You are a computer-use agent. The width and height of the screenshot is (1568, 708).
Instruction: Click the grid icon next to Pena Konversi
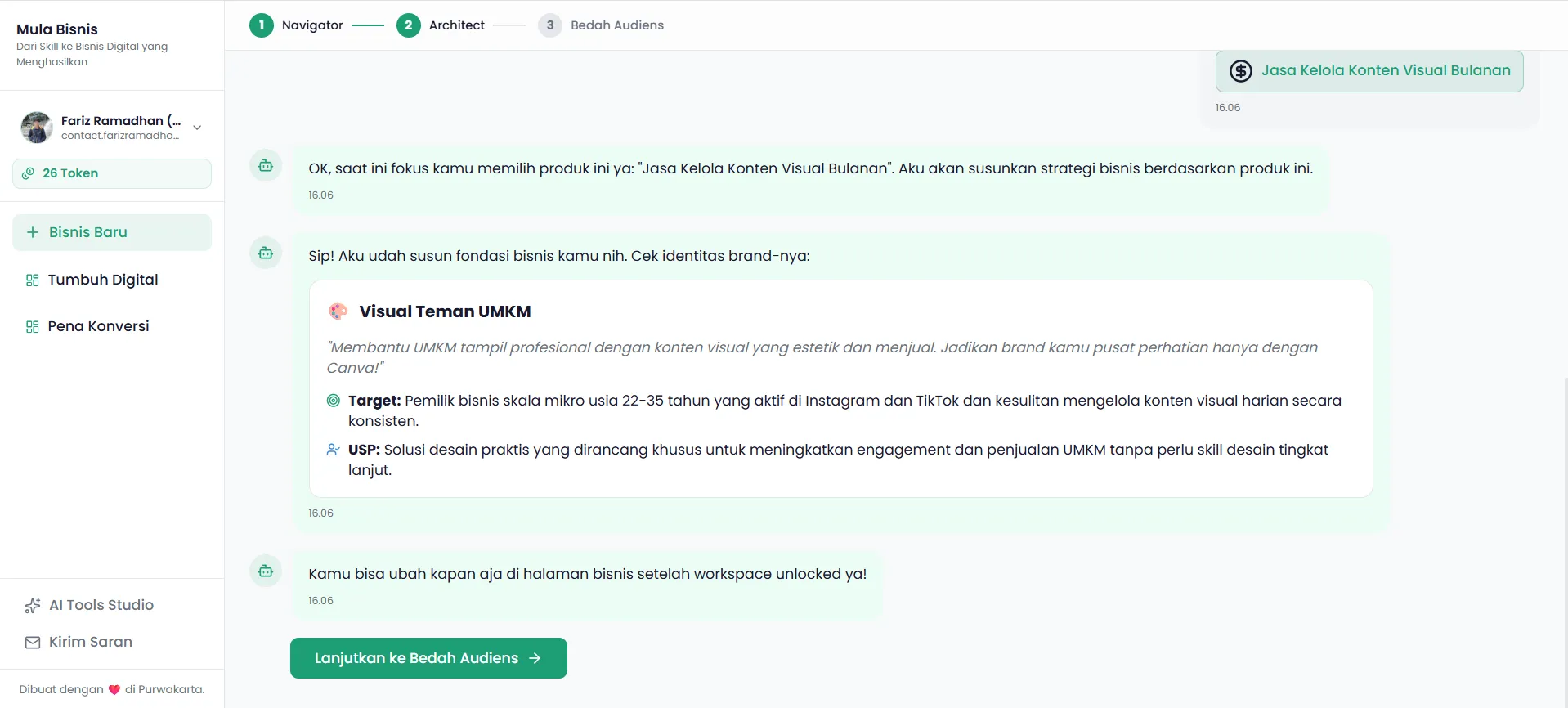click(33, 327)
